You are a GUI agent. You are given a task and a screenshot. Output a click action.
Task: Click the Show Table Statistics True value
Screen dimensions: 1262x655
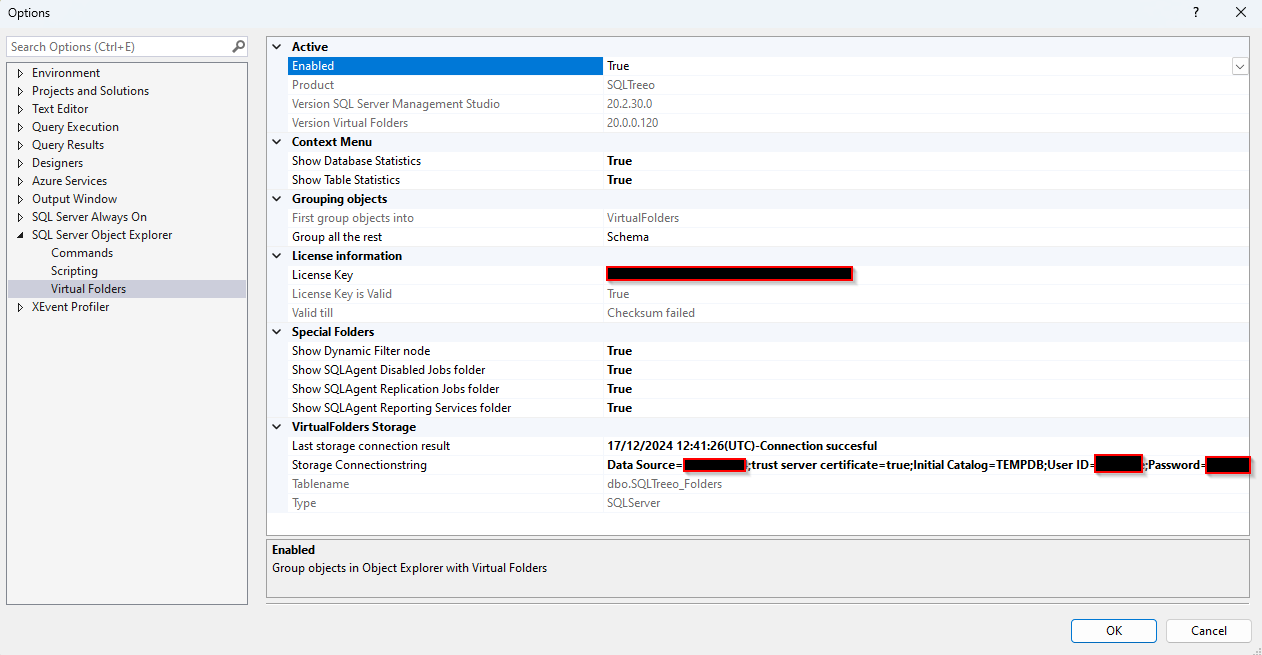[619, 180]
